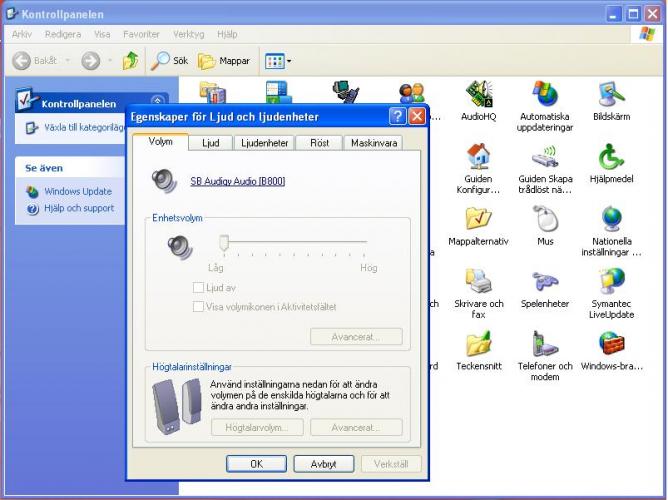Open the Bildskärm display icon
668x500 pixels.
611,96
